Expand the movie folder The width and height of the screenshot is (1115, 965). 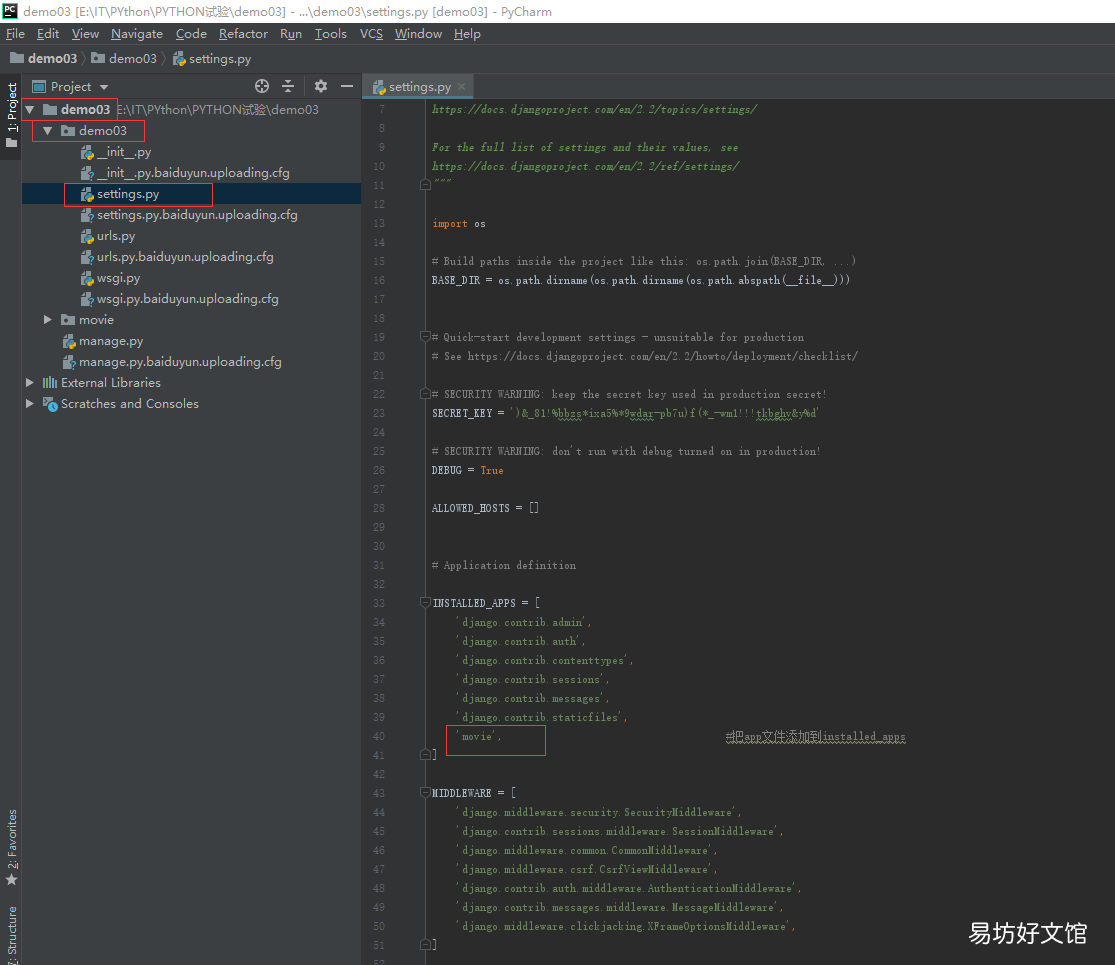[48, 320]
